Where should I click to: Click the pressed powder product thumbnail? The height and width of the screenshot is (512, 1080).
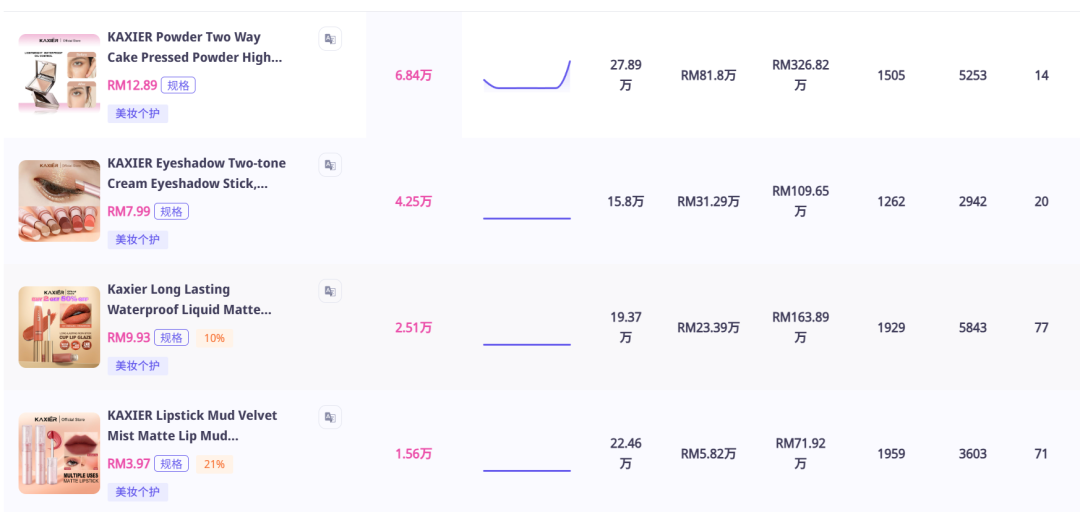coord(59,75)
